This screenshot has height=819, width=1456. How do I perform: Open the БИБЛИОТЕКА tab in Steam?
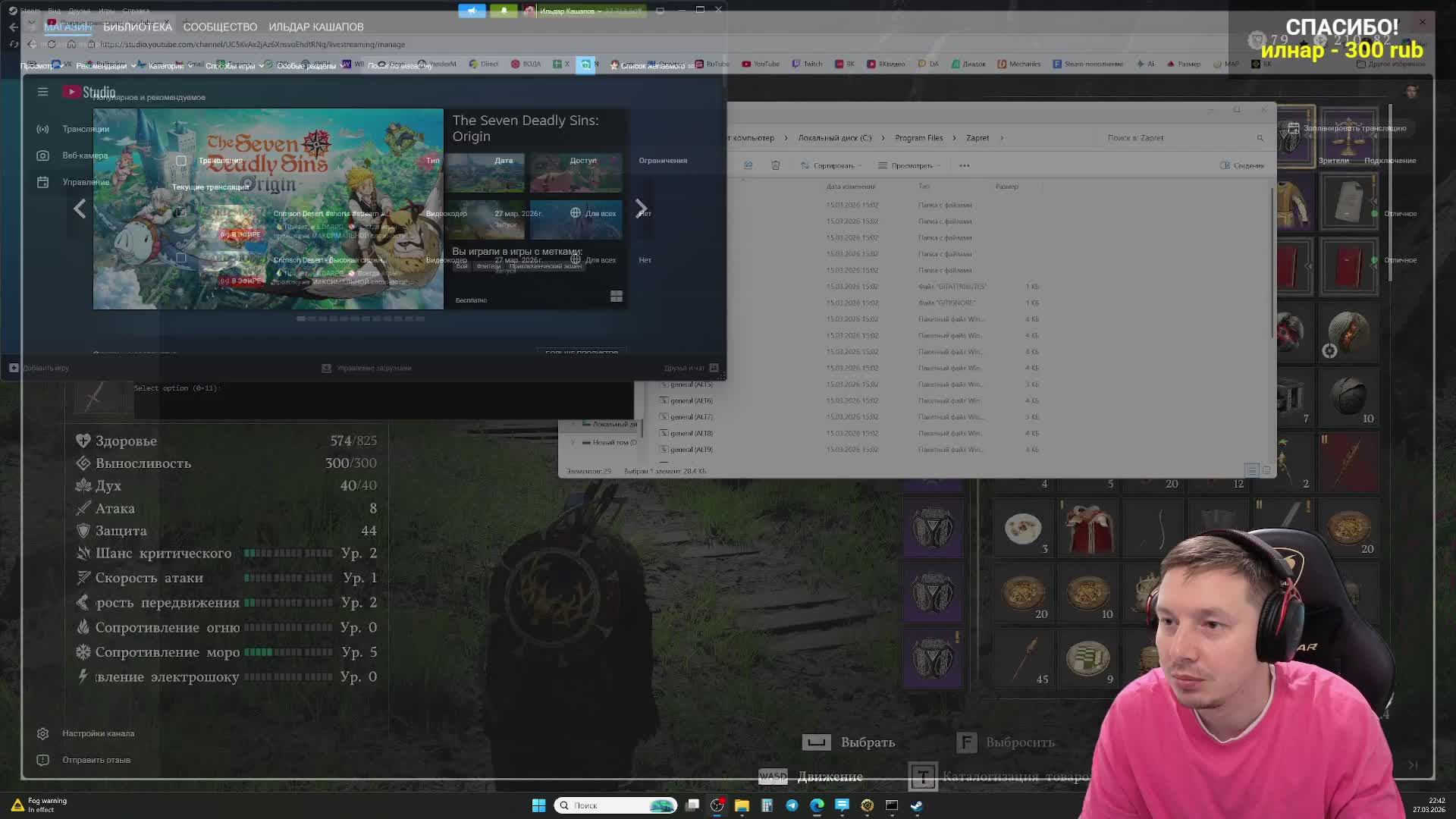[137, 27]
